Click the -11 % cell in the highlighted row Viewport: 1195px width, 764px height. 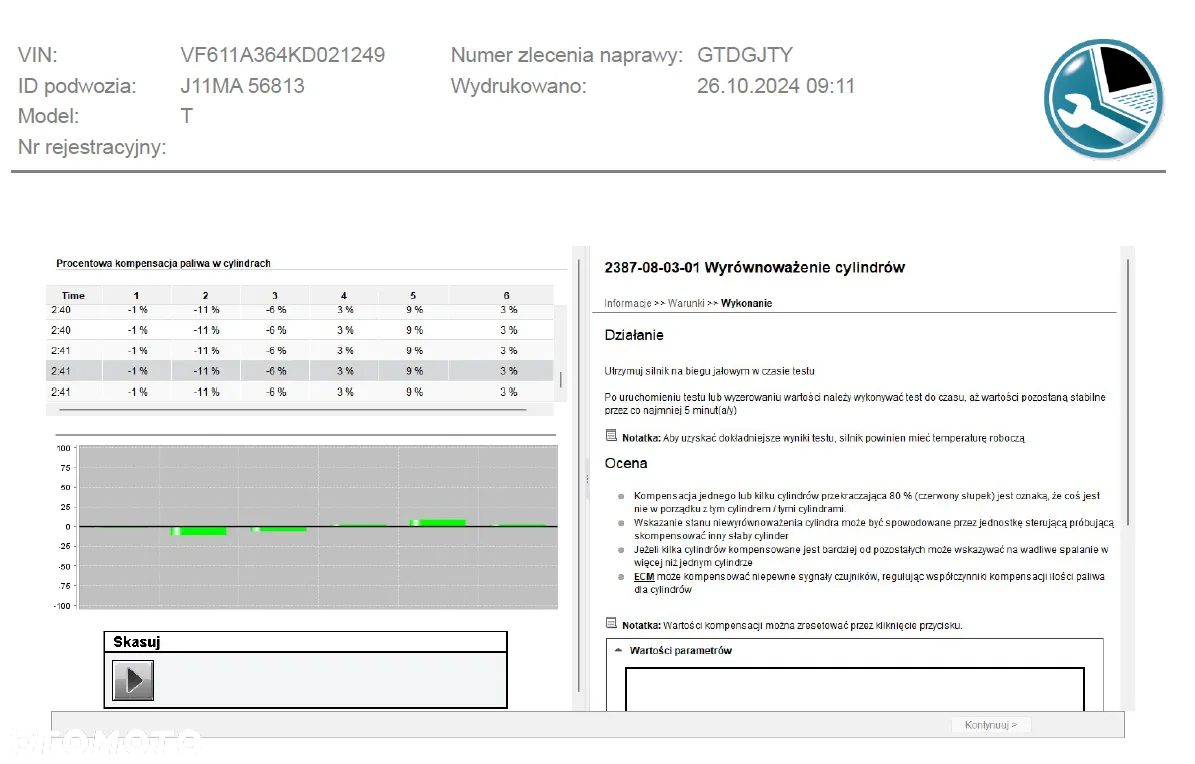click(206, 371)
